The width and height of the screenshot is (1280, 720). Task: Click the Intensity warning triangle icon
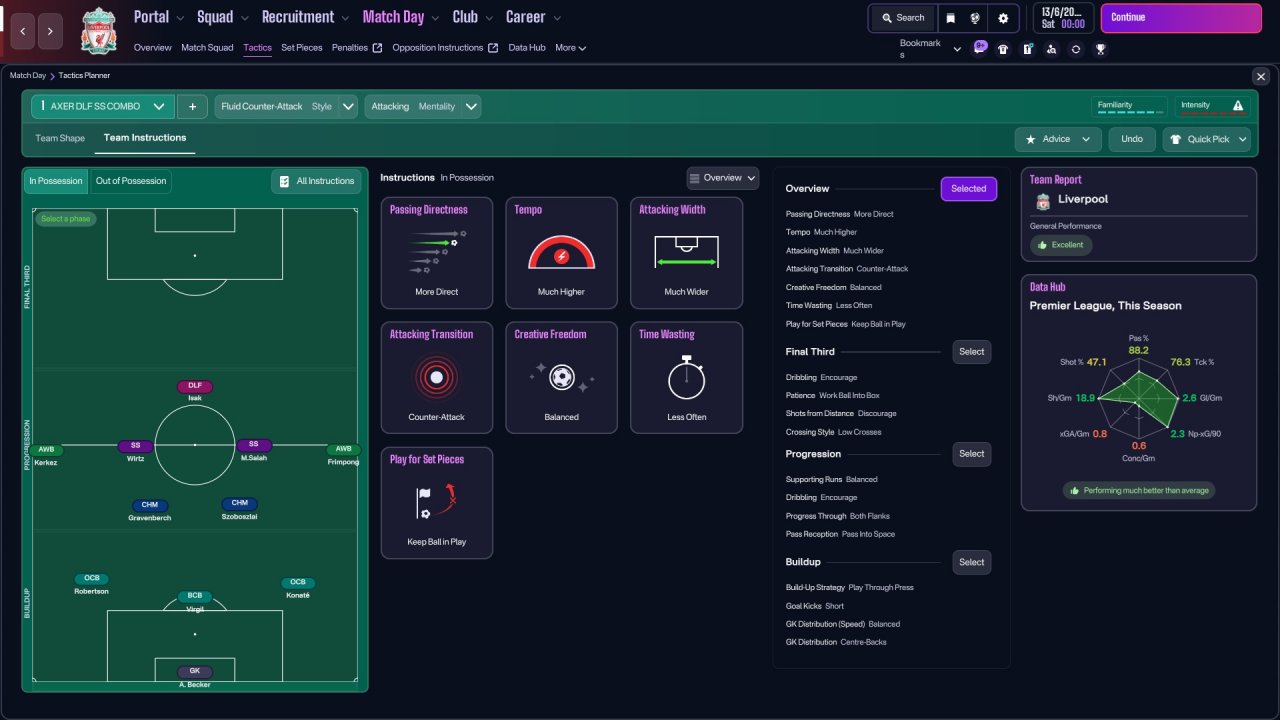point(1238,105)
